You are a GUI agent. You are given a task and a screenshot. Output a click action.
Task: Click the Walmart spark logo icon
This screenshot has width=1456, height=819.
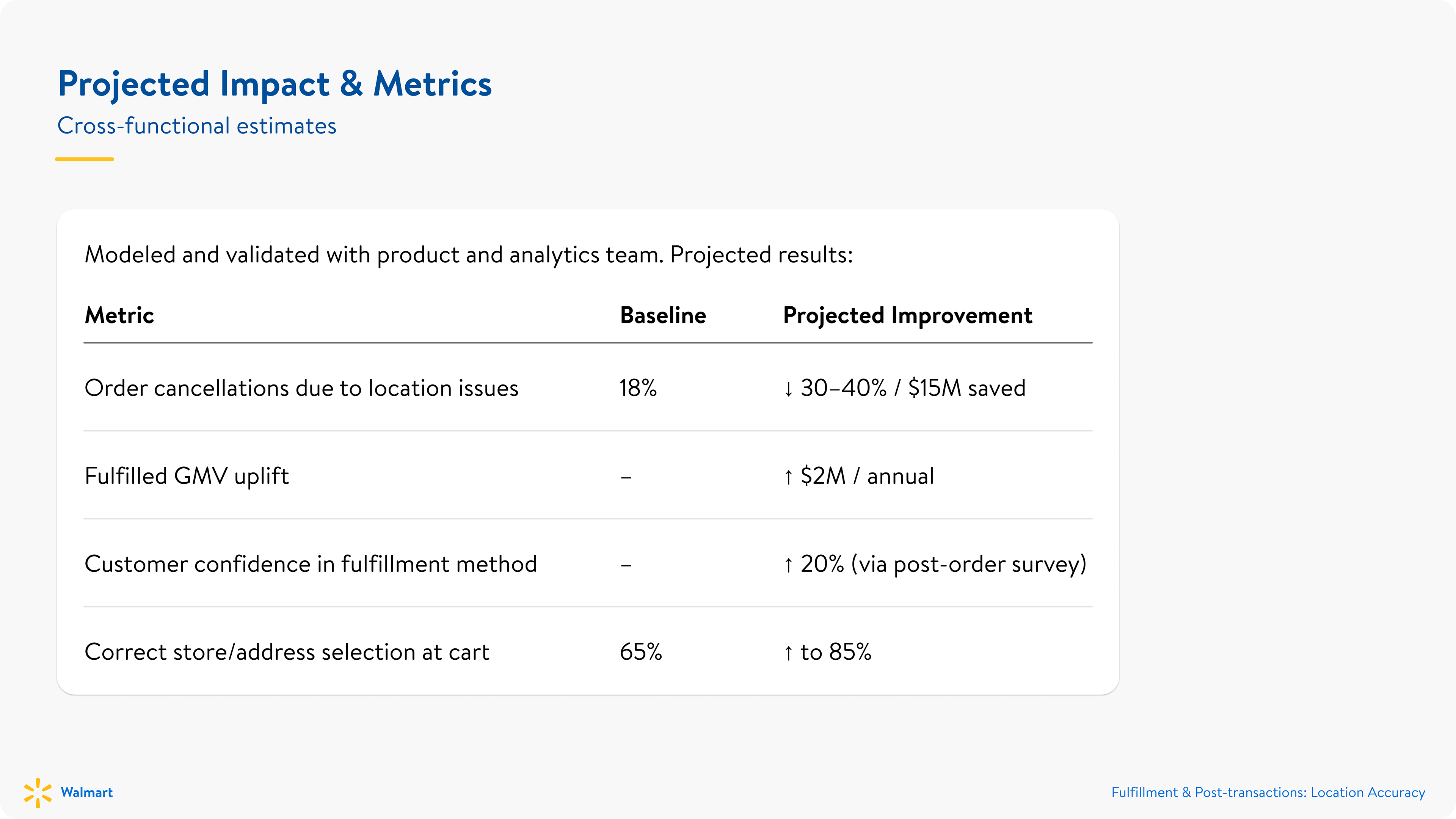tap(38, 792)
